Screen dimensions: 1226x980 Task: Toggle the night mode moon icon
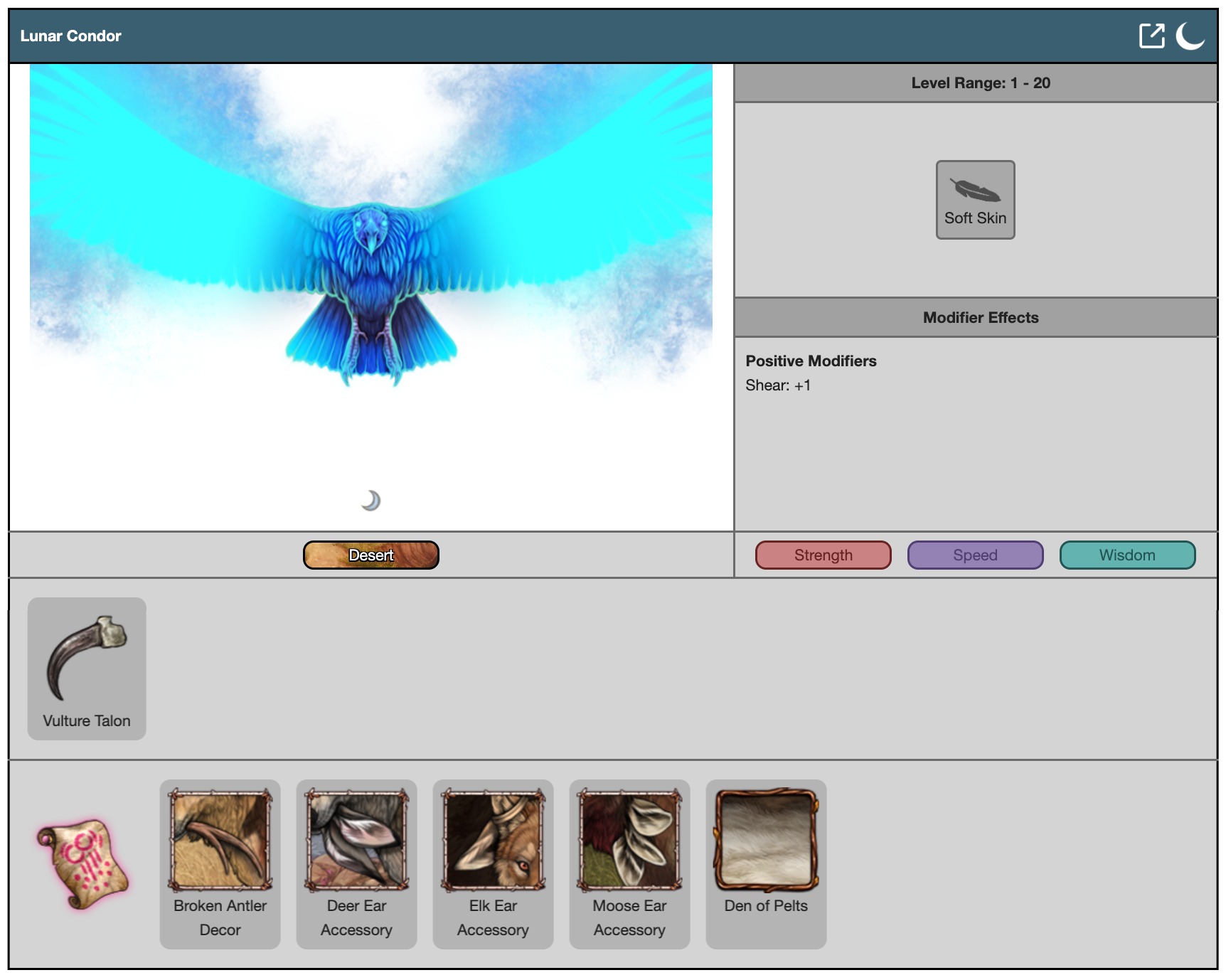click(x=1189, y=36)
